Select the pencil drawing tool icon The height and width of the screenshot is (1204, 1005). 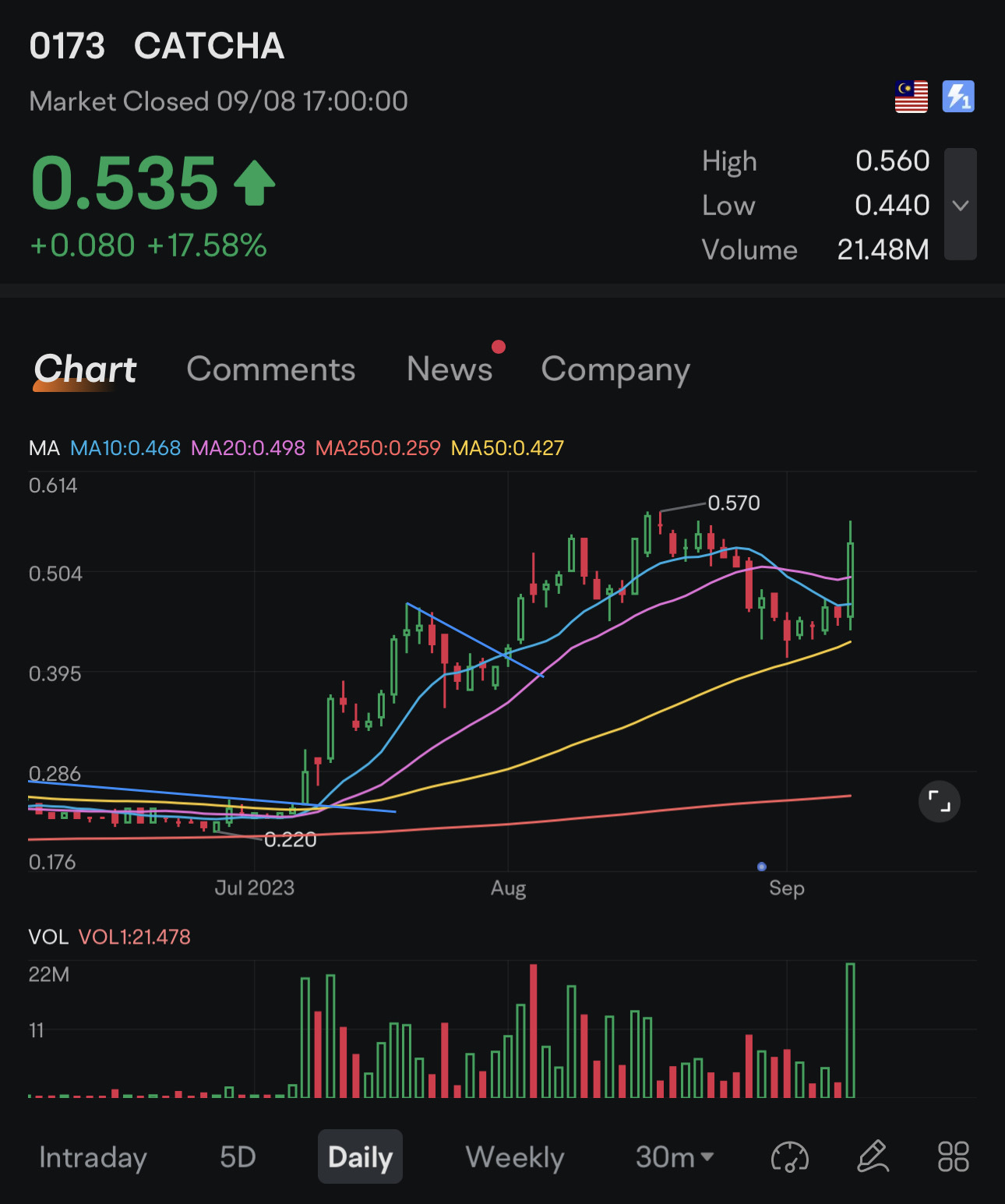(873, 1156)
